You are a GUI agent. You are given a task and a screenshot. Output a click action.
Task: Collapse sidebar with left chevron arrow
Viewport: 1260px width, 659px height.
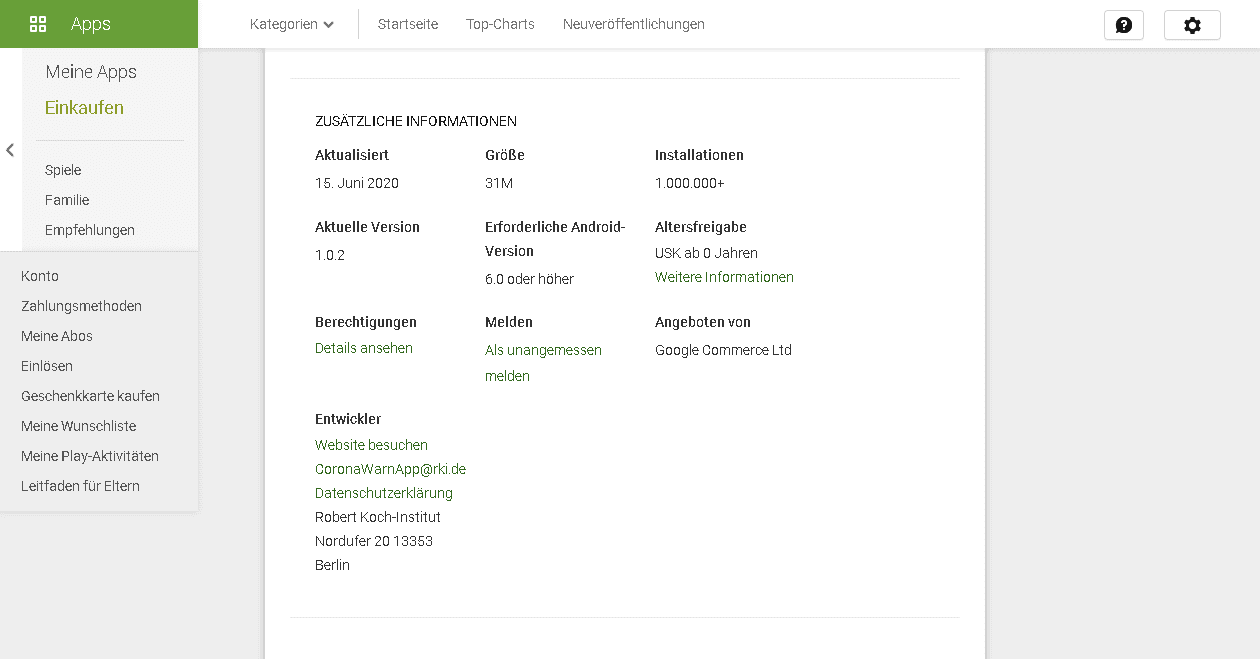[10, 150]
